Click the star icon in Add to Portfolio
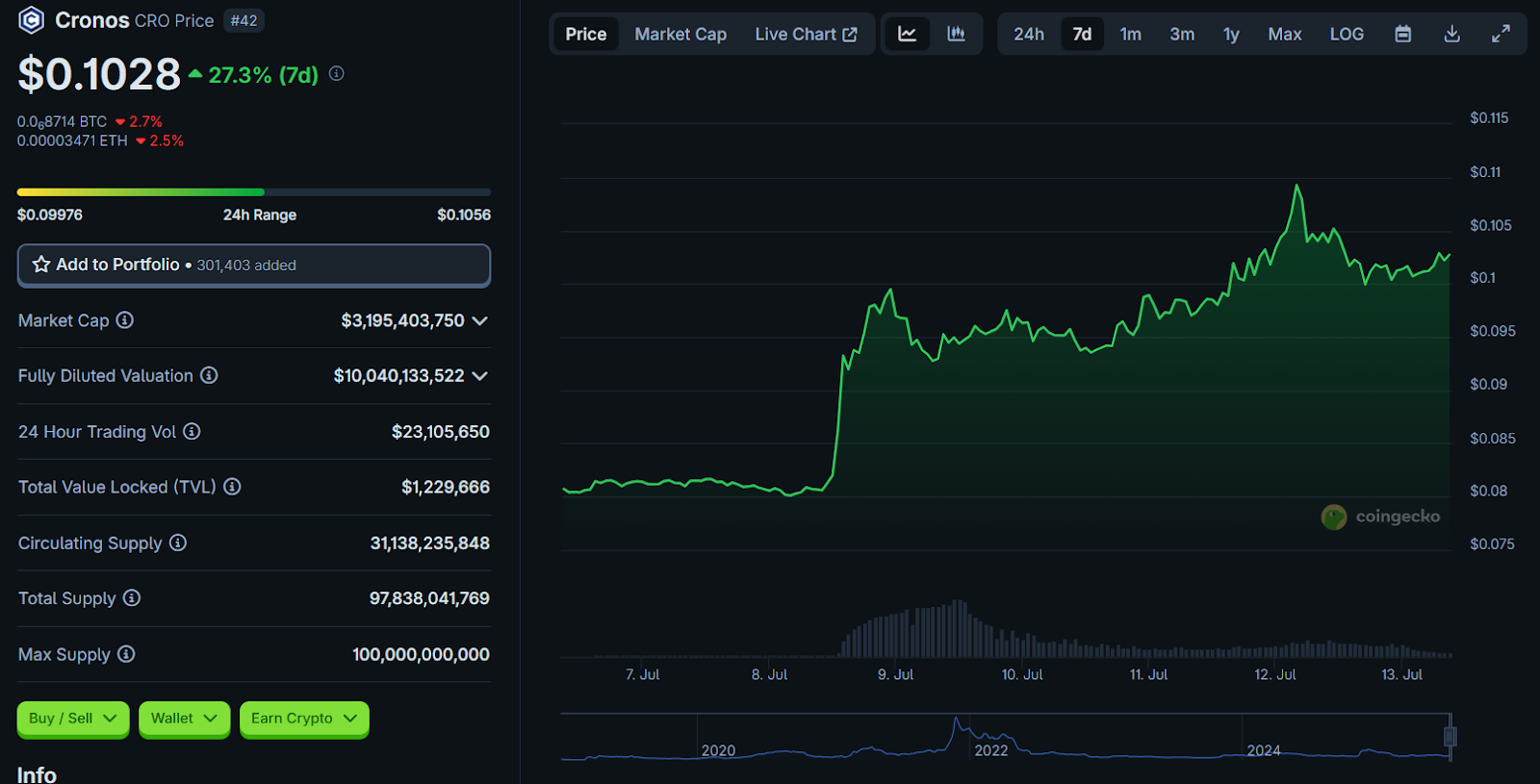Viewport: 1540px width, 784px height. (41, 265)
